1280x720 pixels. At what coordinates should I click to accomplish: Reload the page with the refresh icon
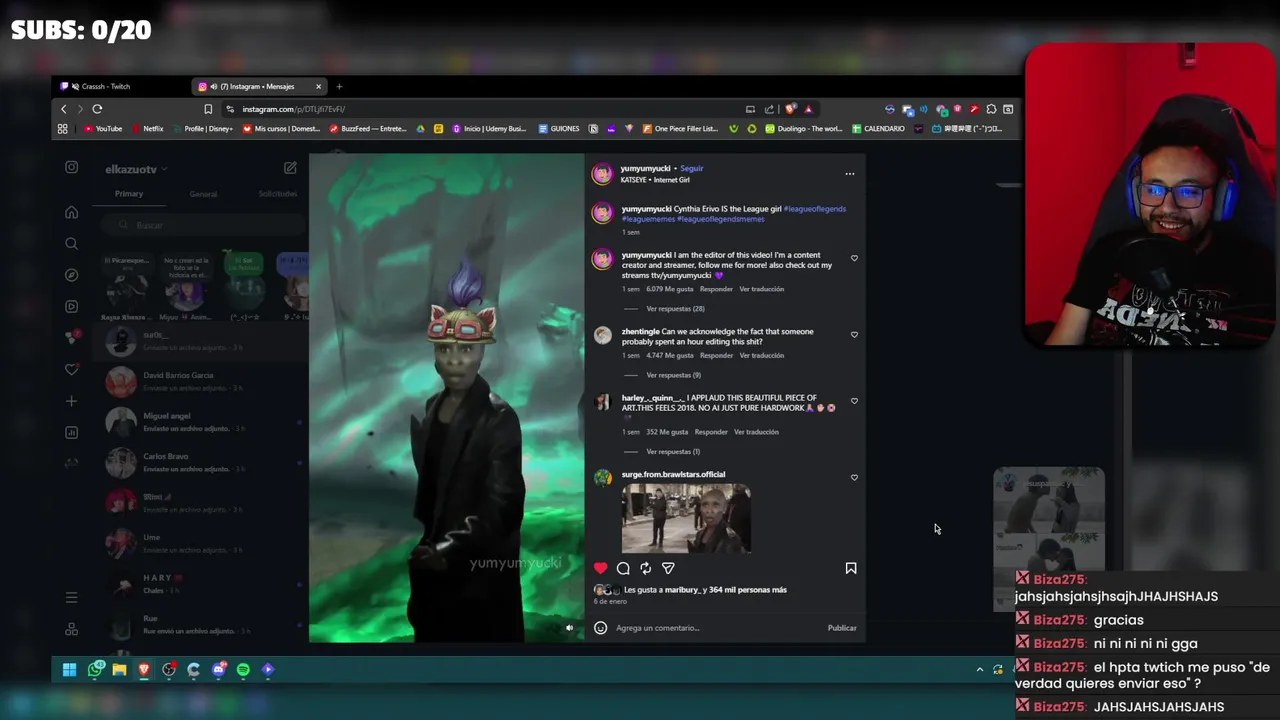(x=97, y=109)
